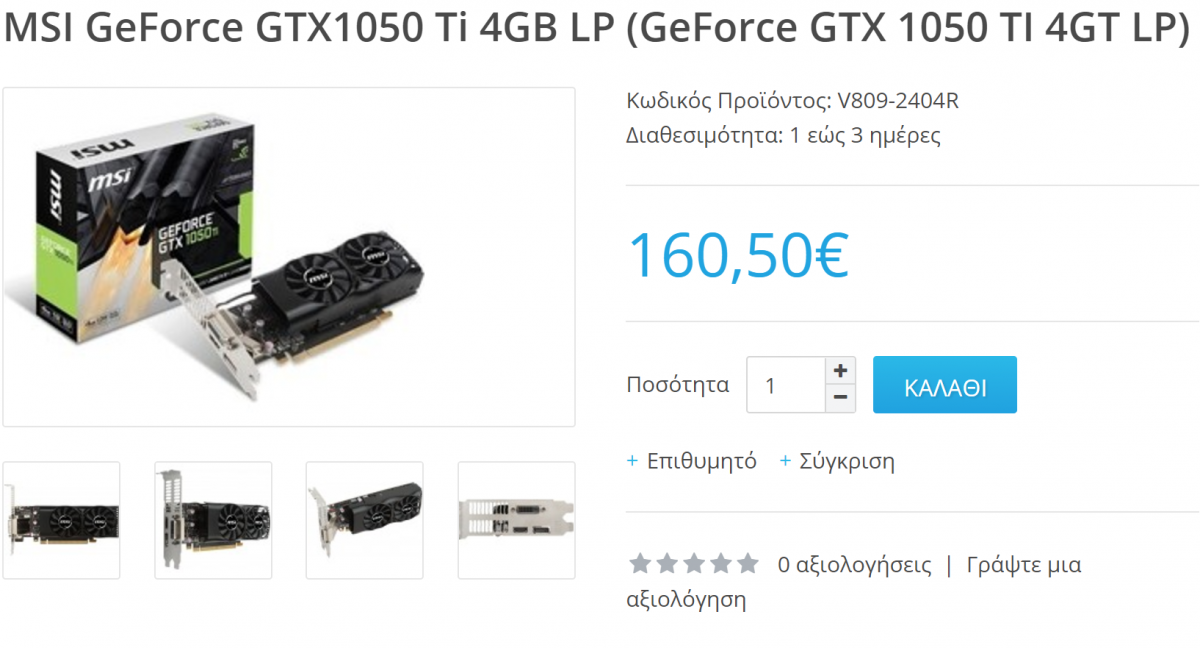1200x648 pixels.
Task: Increase quantity with the plus button
Action: coord(840,370)
